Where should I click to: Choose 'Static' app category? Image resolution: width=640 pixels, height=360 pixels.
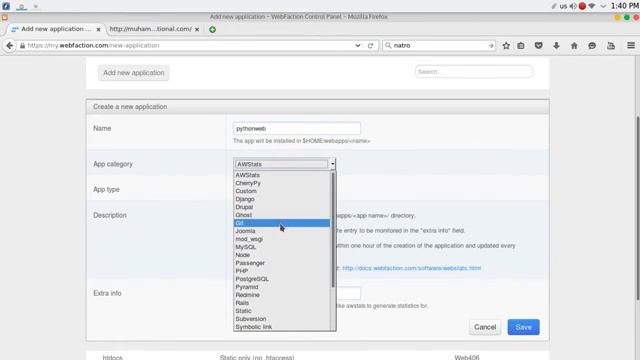282,311
